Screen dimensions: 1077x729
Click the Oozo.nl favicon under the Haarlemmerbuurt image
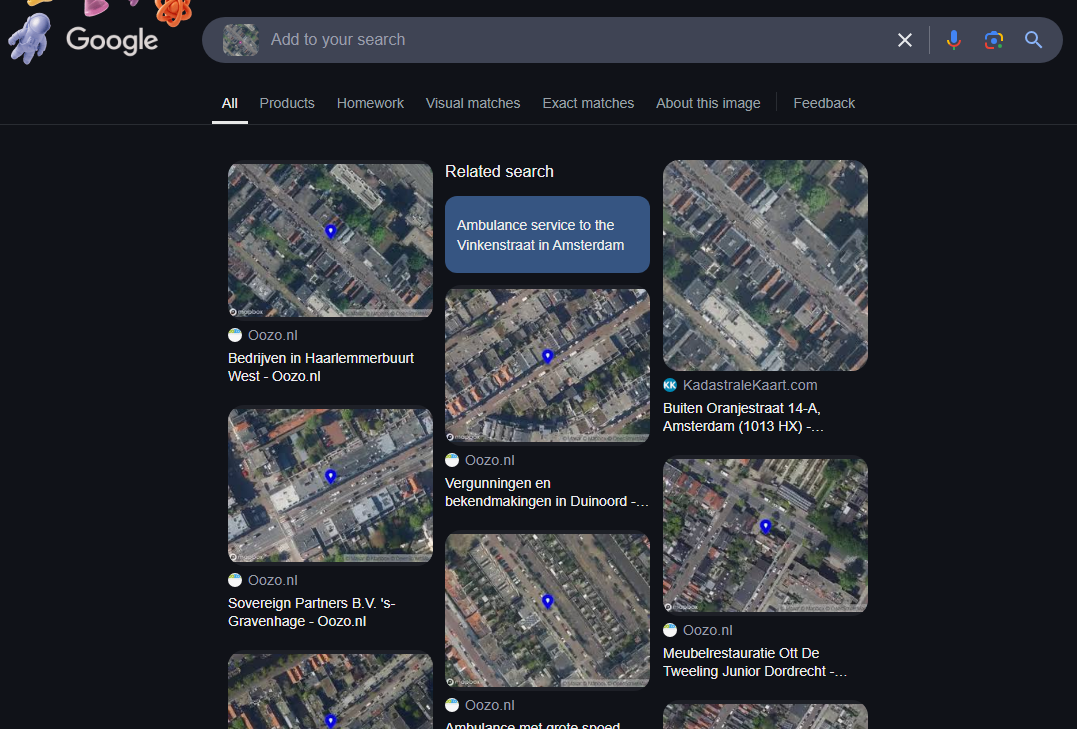tap(235, 336)
